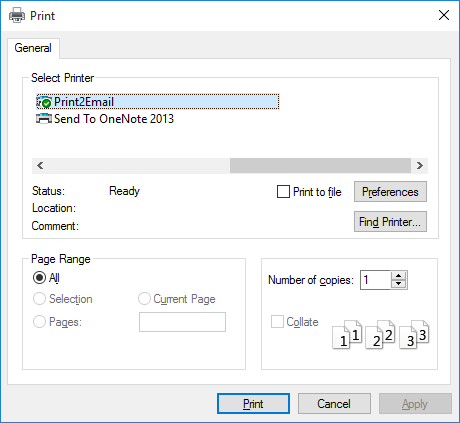Select the Send To OneNote 2013 printer icon
The image size is (460, 423).
coord(44,119)
